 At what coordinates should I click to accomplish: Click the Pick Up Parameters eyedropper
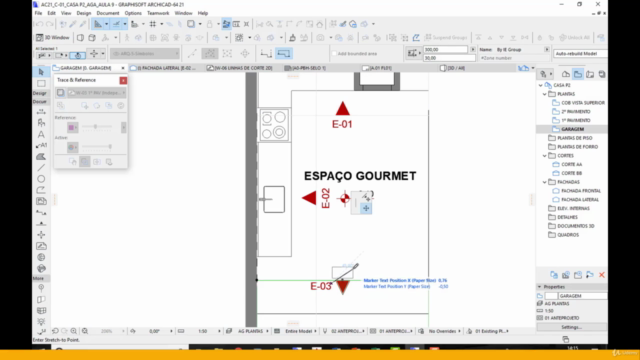click(73, 24)
